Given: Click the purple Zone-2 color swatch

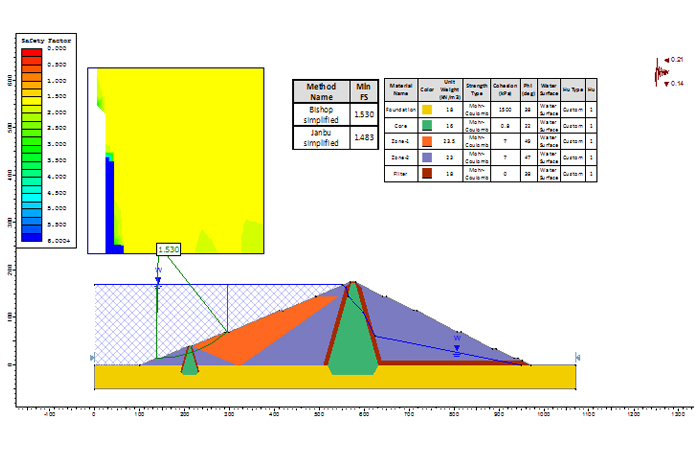Looking at the screenshot, I should point(427,158).
